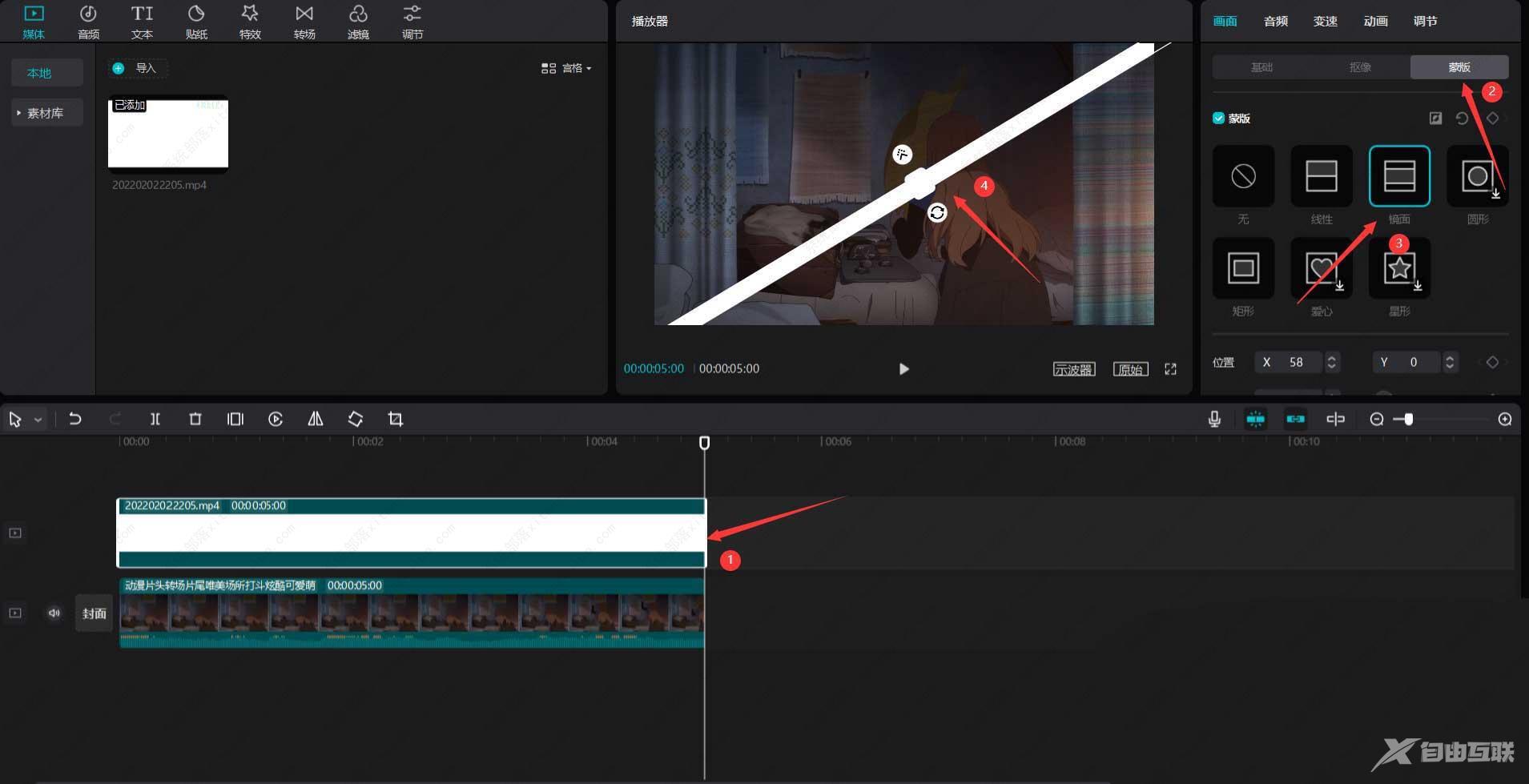Expand the 素材库 (Material library) tree item
This screenshot has height=784, width=1529.
(46, 113)
